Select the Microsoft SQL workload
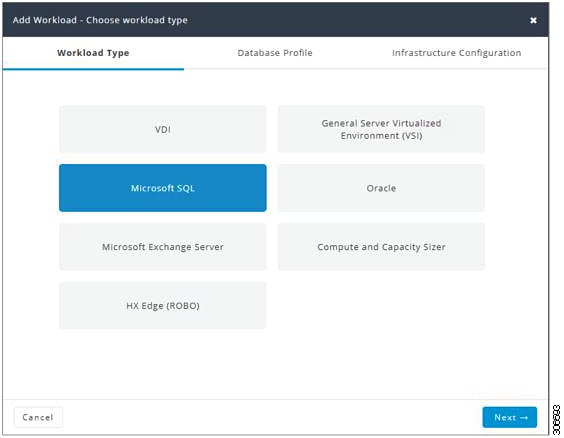Screen dimensions: 564x438 point(163,188)
